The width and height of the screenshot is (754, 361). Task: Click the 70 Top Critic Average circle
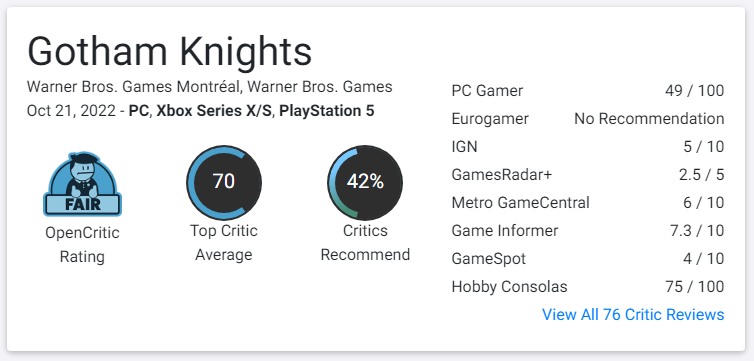point(224,183)
